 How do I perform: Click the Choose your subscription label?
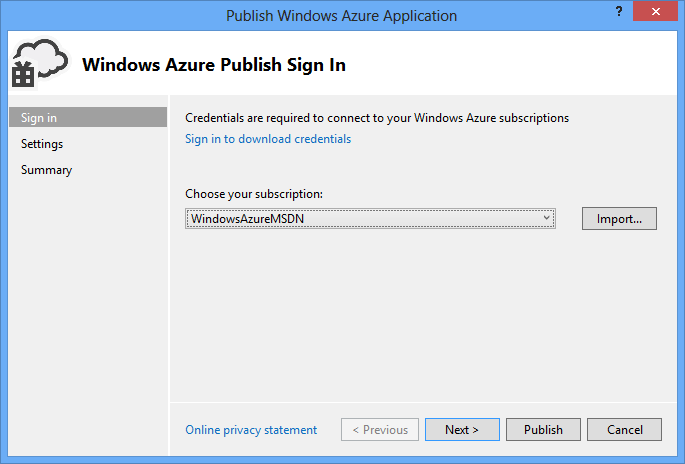pyautogui.click(x=254, y=194)
